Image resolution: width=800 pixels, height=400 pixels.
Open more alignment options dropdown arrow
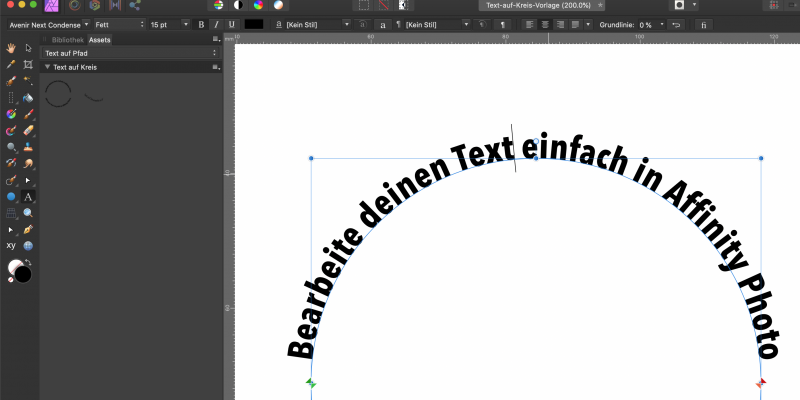588,24
